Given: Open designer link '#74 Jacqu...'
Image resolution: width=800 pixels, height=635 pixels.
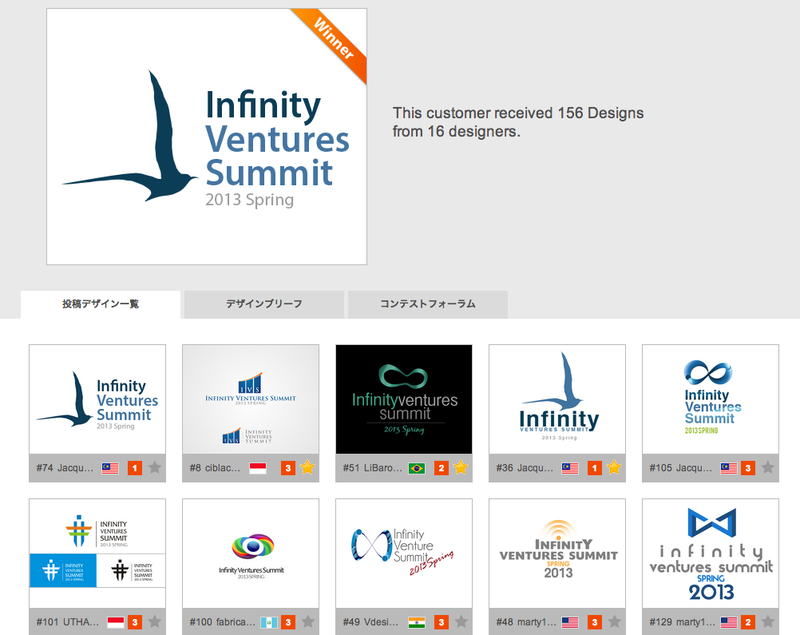Looking at the screenshot, I should (x=65, y=468).
